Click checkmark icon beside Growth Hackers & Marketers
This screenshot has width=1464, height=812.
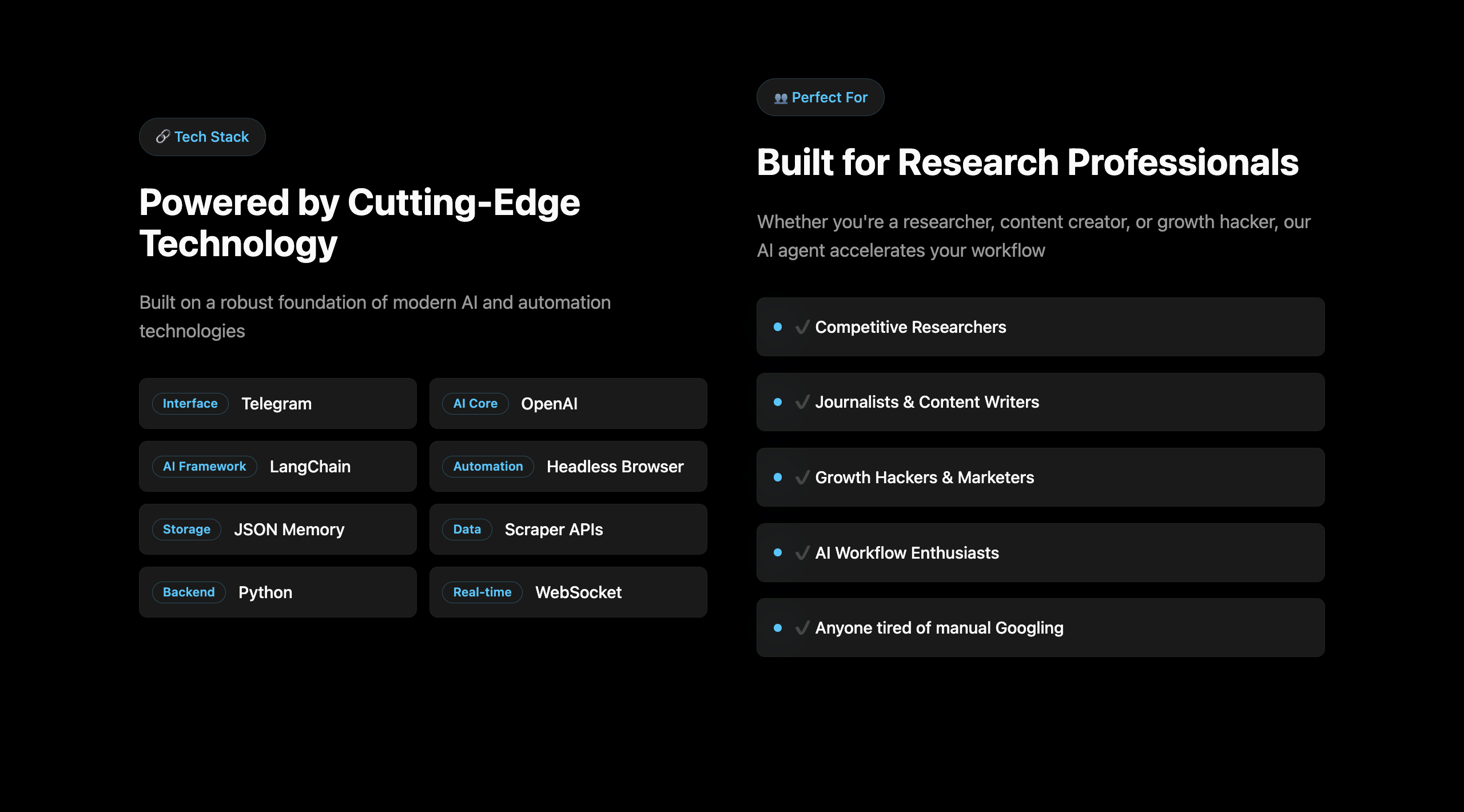(802, 477)
